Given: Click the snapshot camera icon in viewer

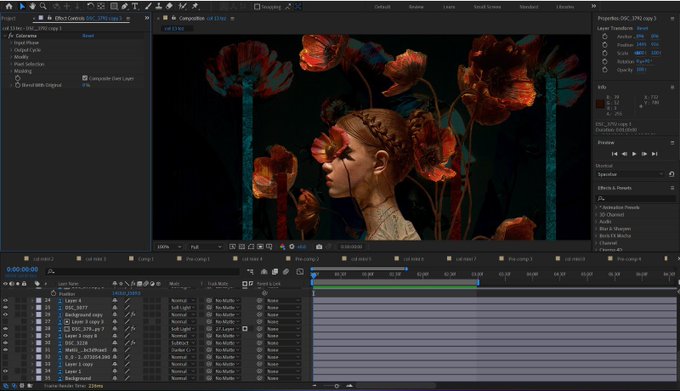Looking at the screenshot, I should click(x=319, y=247).
